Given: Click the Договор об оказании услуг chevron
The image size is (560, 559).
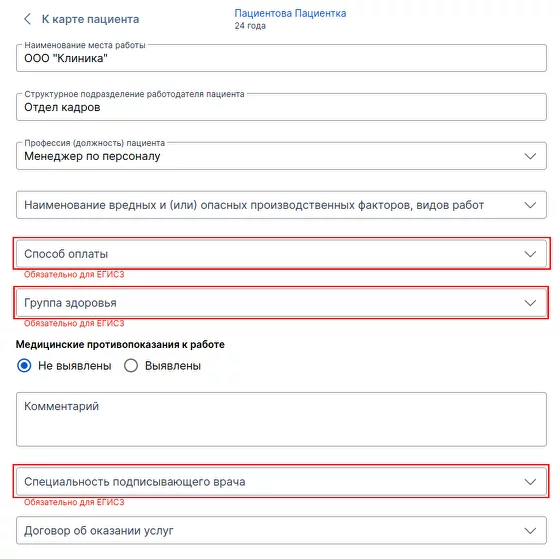Looking at the screenshot, I should pyautogui.click(x=530, y=531).
